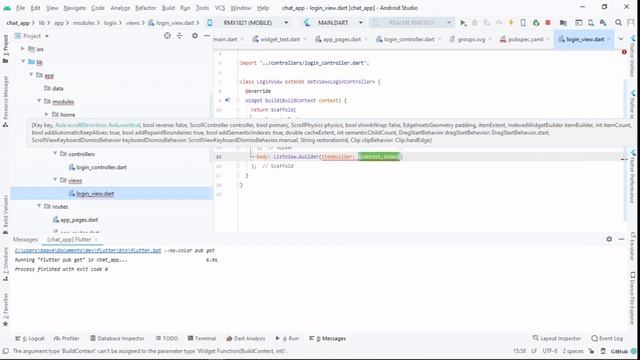Collapse the modules folder
The height and width of the screenshot is (360, 640).
(x=39, y=101)
